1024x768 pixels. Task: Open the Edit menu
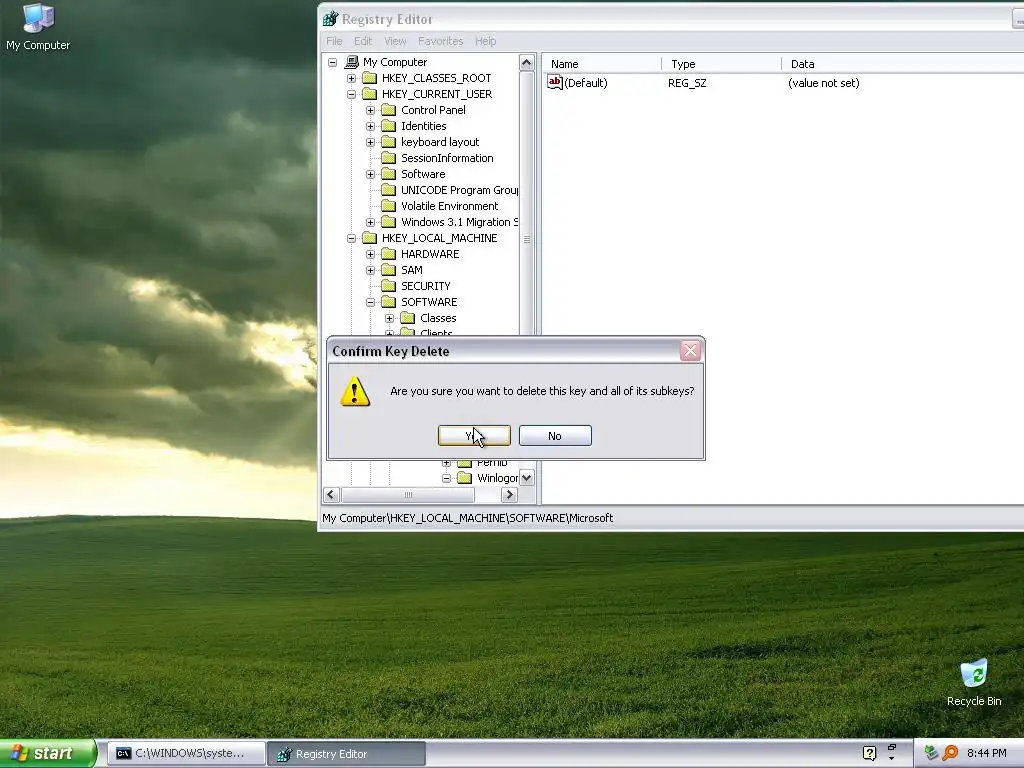pos(362,41)
